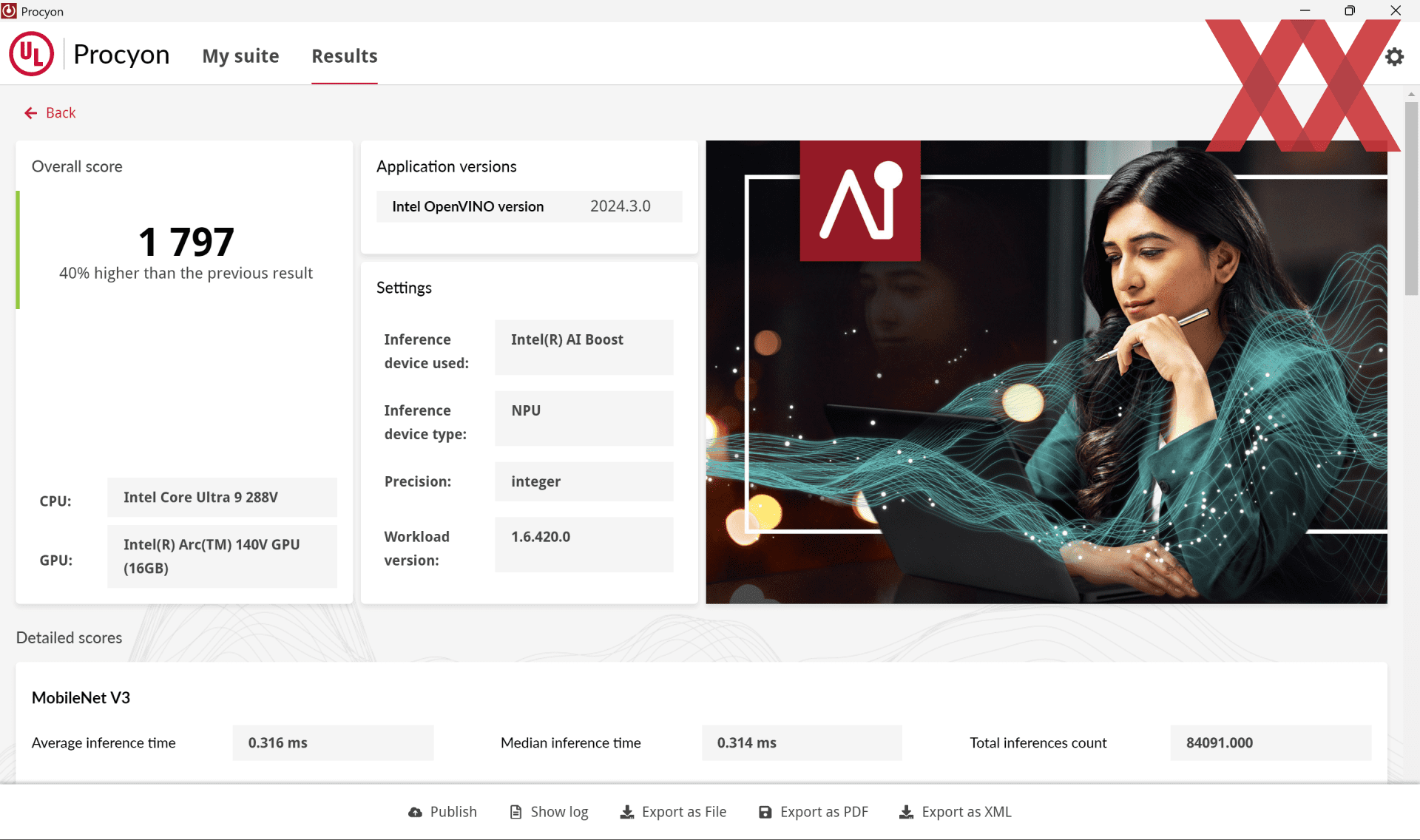Viewport: 1420px width, 840px height.
Task: Click the Average inference time label
Action: tap(104, 743)
